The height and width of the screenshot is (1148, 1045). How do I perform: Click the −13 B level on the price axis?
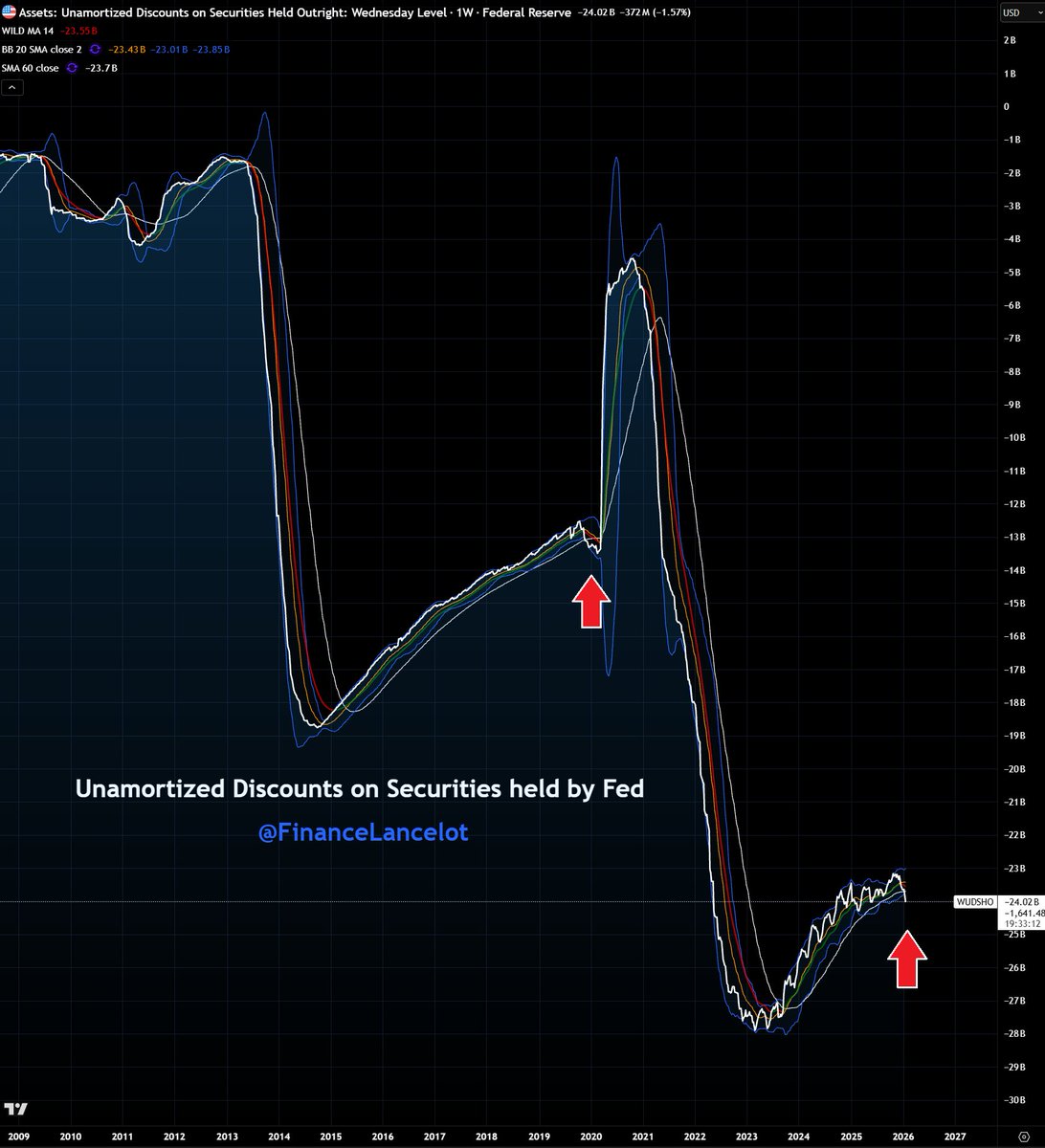1014,538
